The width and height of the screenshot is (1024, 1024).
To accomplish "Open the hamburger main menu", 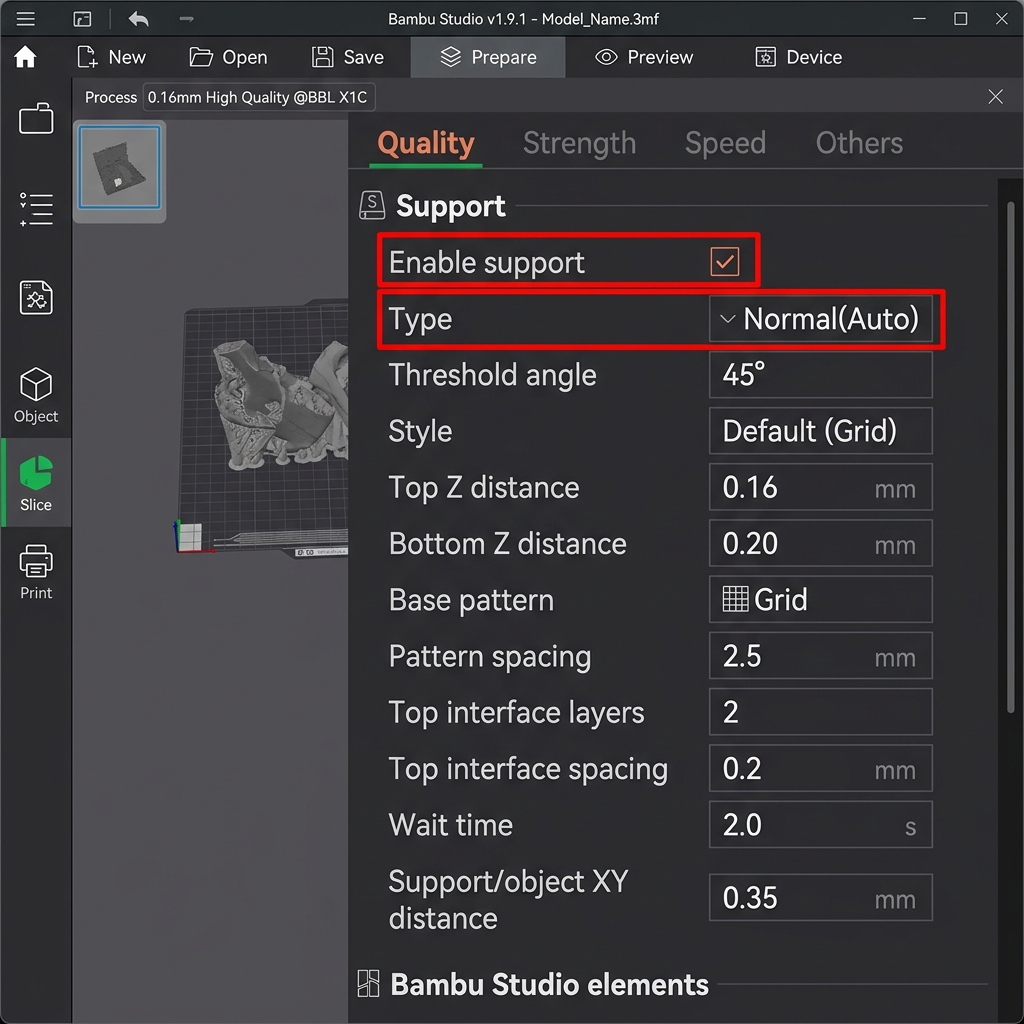I will [25, 19].
